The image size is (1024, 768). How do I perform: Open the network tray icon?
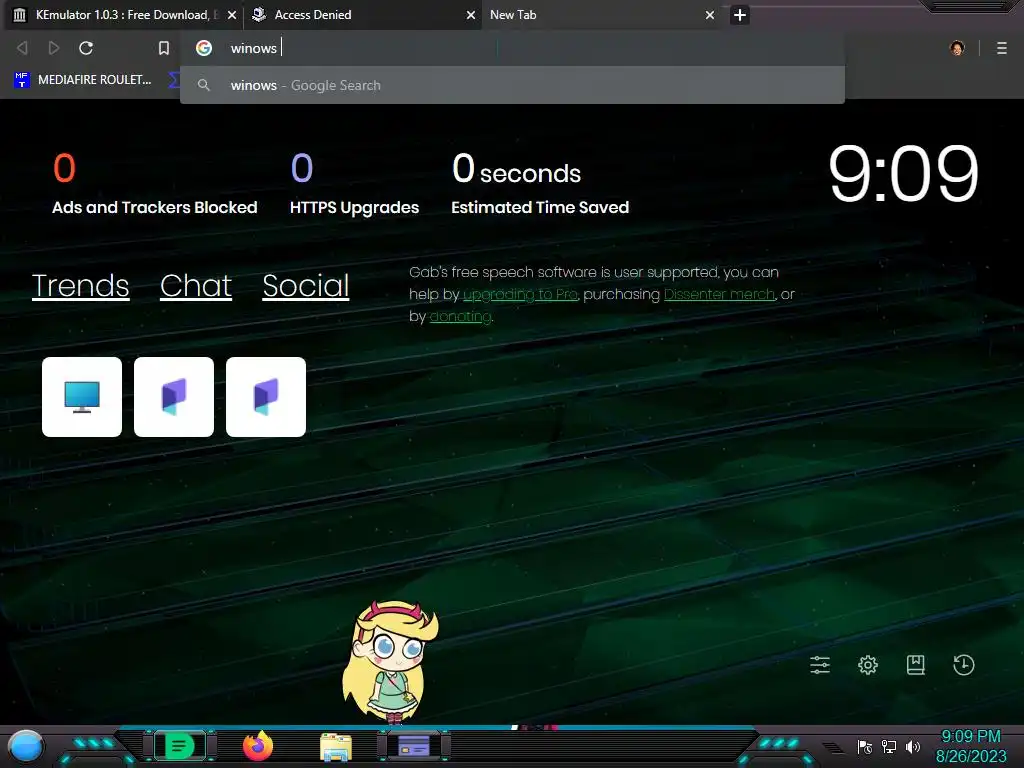(889, 746)
